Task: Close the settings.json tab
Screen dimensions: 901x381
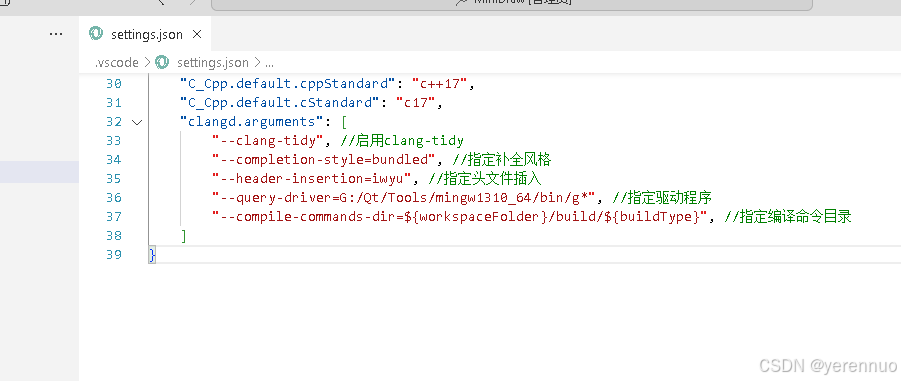Action: (197, 34)
